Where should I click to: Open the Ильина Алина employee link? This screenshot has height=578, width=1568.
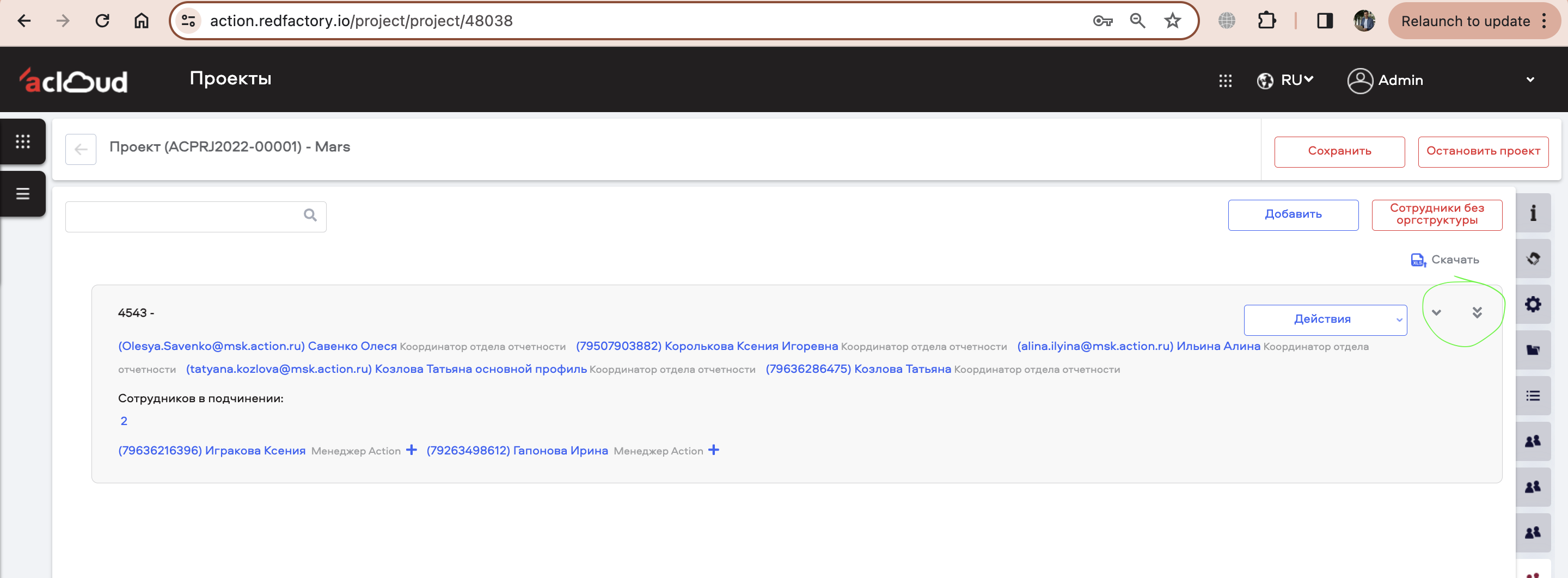point(1138,346)
